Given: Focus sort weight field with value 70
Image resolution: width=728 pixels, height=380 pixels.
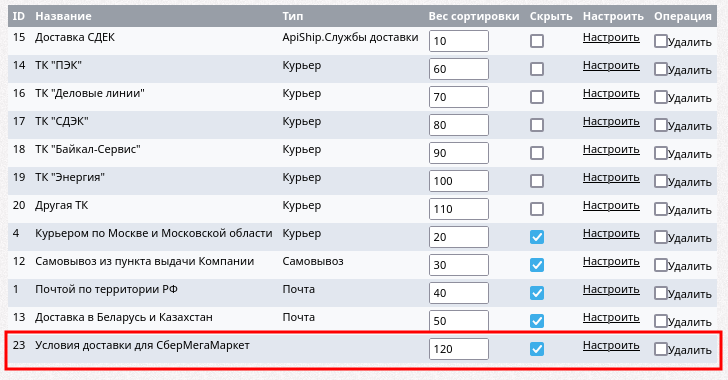Looking at the screenshot, I should (459, 97).
